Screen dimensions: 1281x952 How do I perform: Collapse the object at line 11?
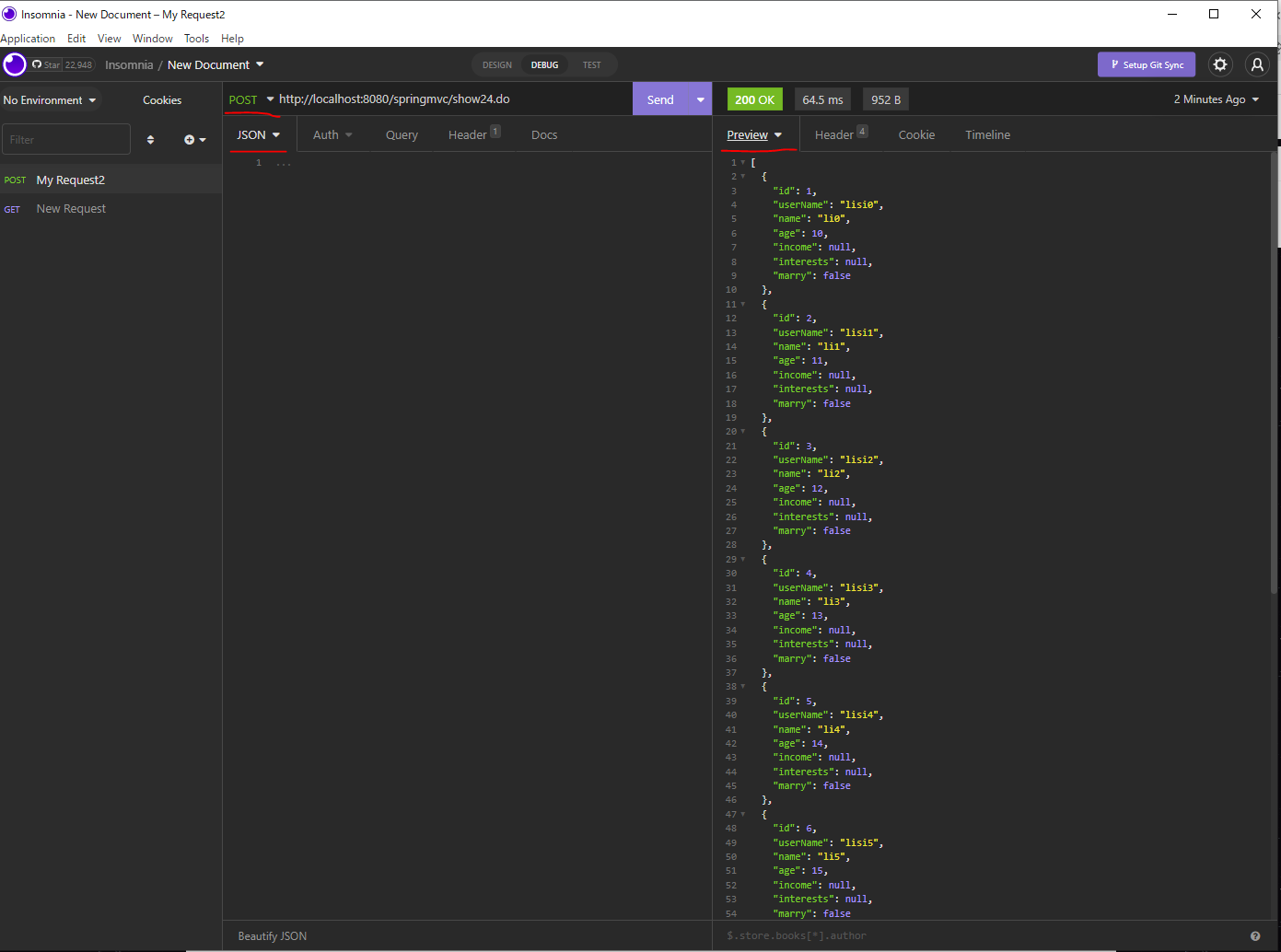743,305
